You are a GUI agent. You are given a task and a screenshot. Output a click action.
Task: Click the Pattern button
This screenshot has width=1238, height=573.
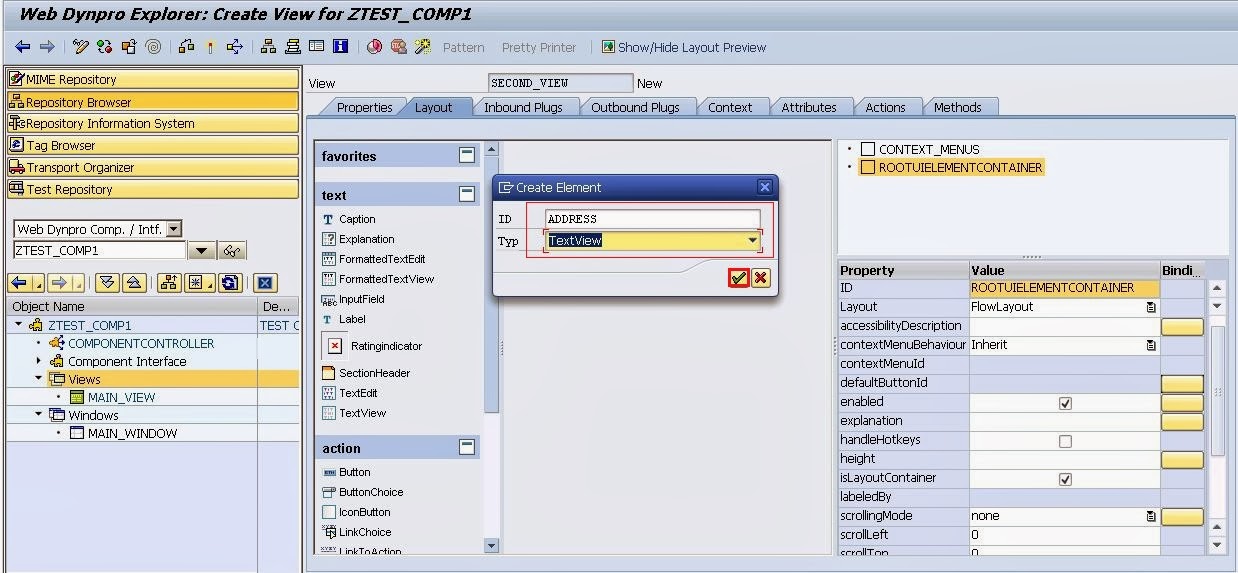coord(463,47)
